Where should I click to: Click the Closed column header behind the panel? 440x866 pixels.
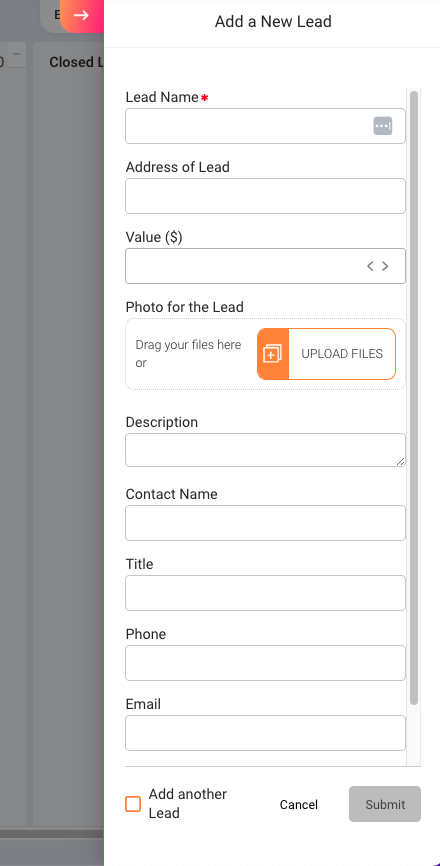click(76, 62)
